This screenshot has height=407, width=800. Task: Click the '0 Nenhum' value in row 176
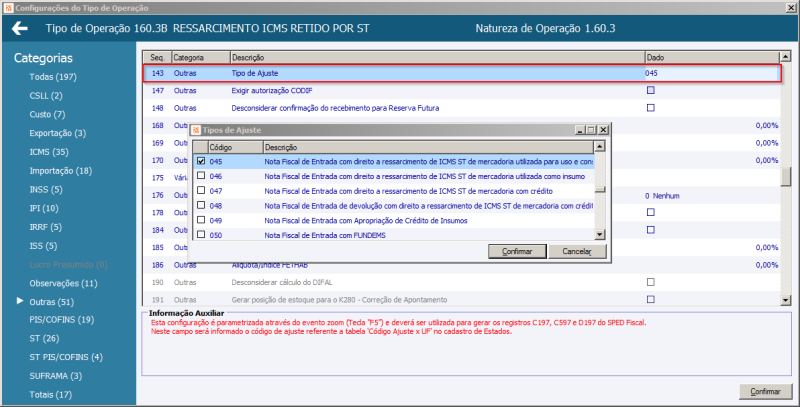[662, 196]
